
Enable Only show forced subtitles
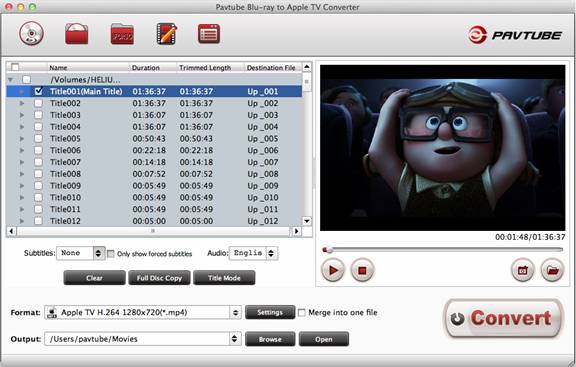pos(111,253)
